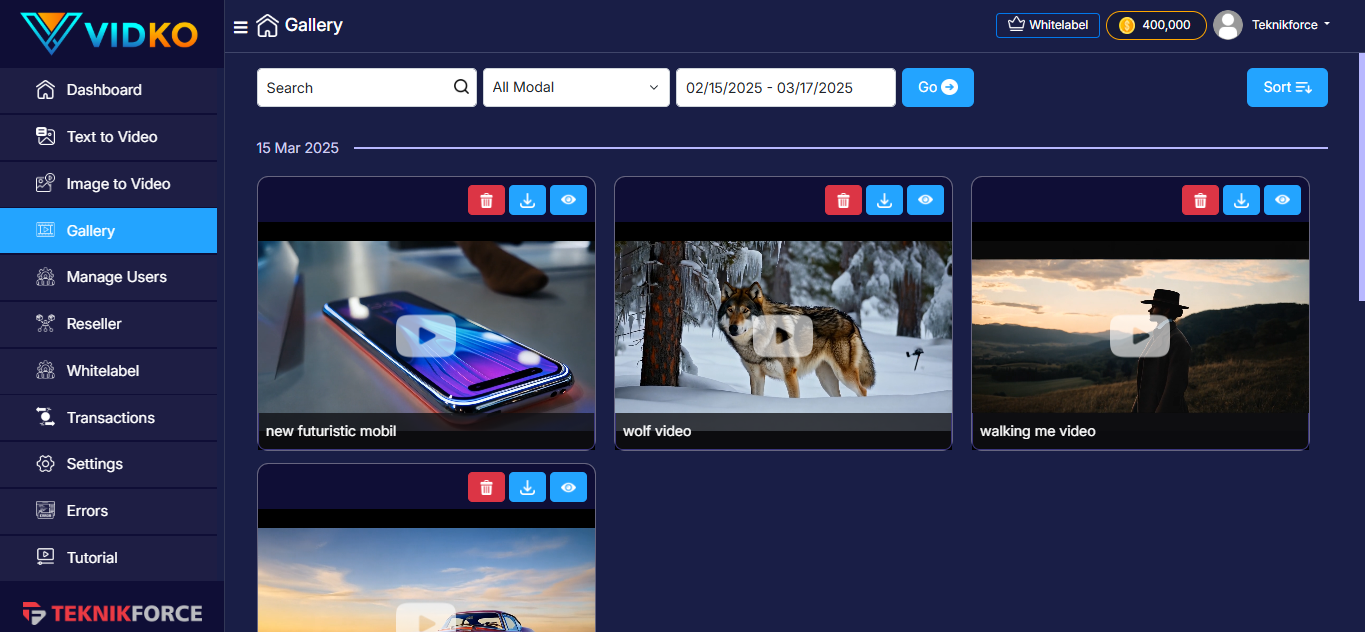Click the home icon beside Gallery

267,26
